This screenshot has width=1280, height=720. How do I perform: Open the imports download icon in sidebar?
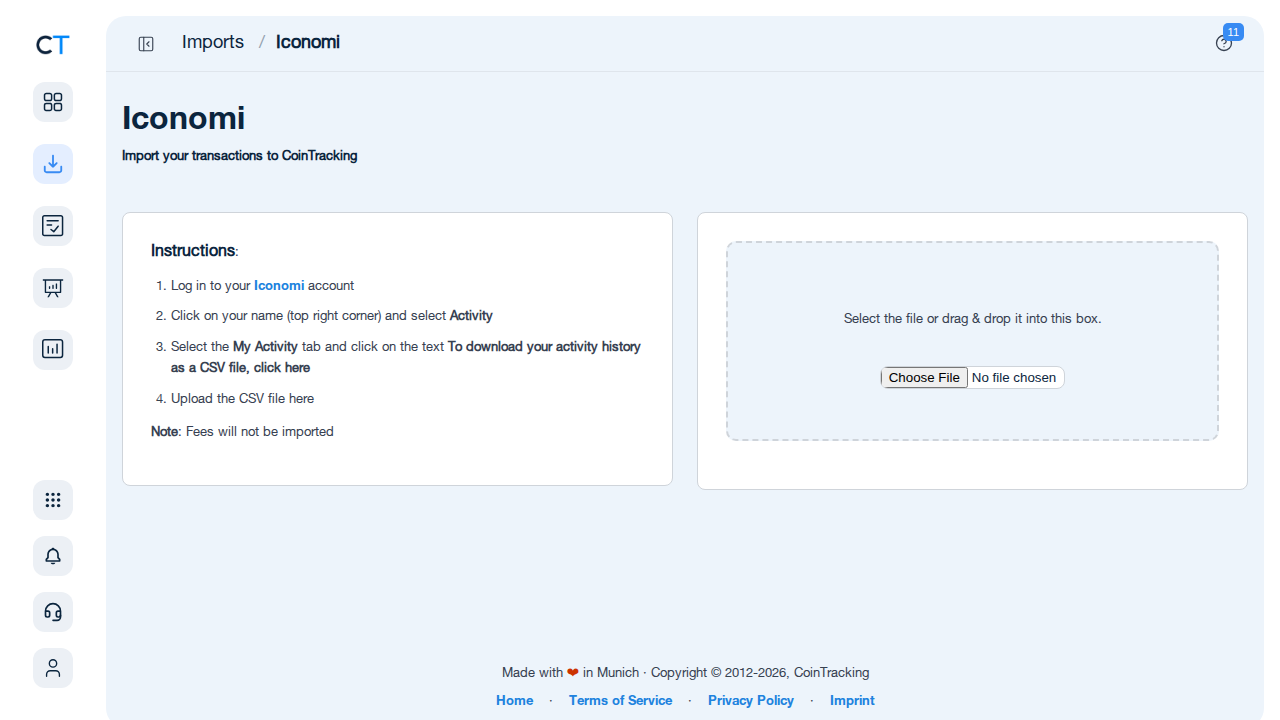pos(53,164)
